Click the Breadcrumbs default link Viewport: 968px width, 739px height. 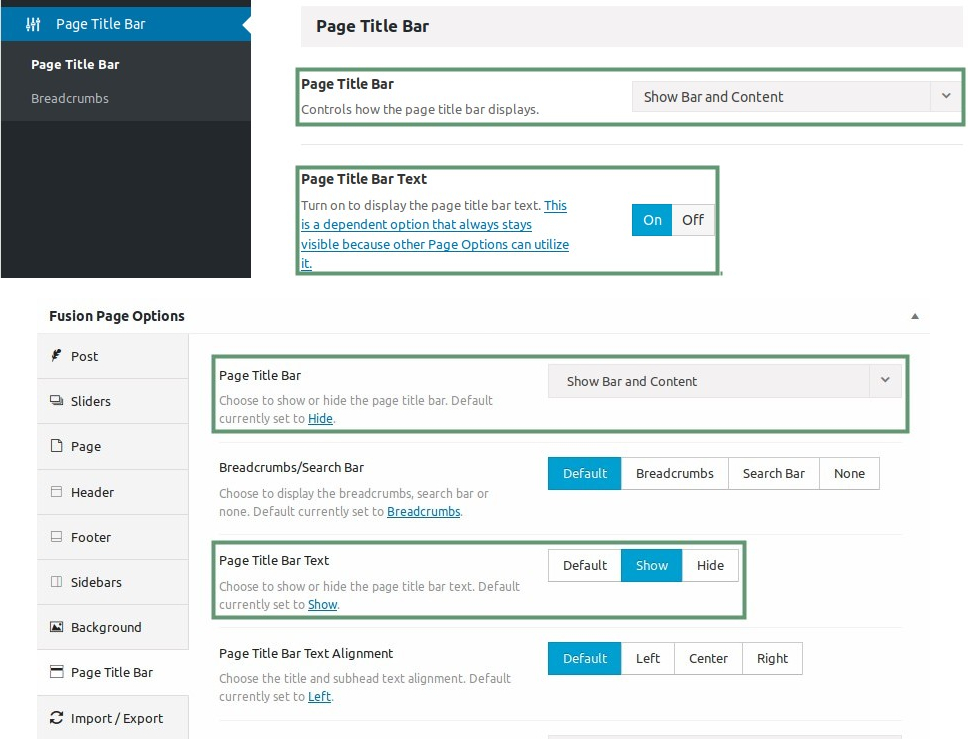[424, 512]
